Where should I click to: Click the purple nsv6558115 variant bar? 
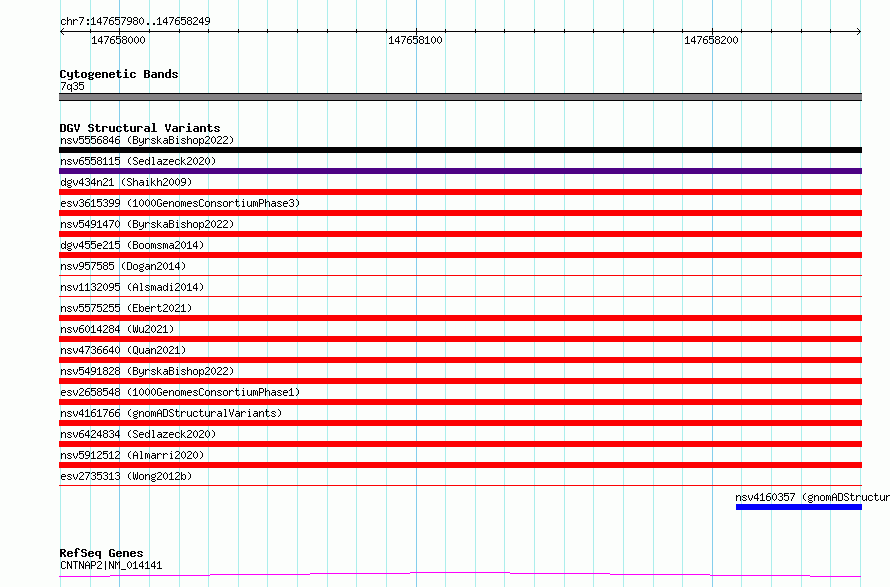(460, 171)
